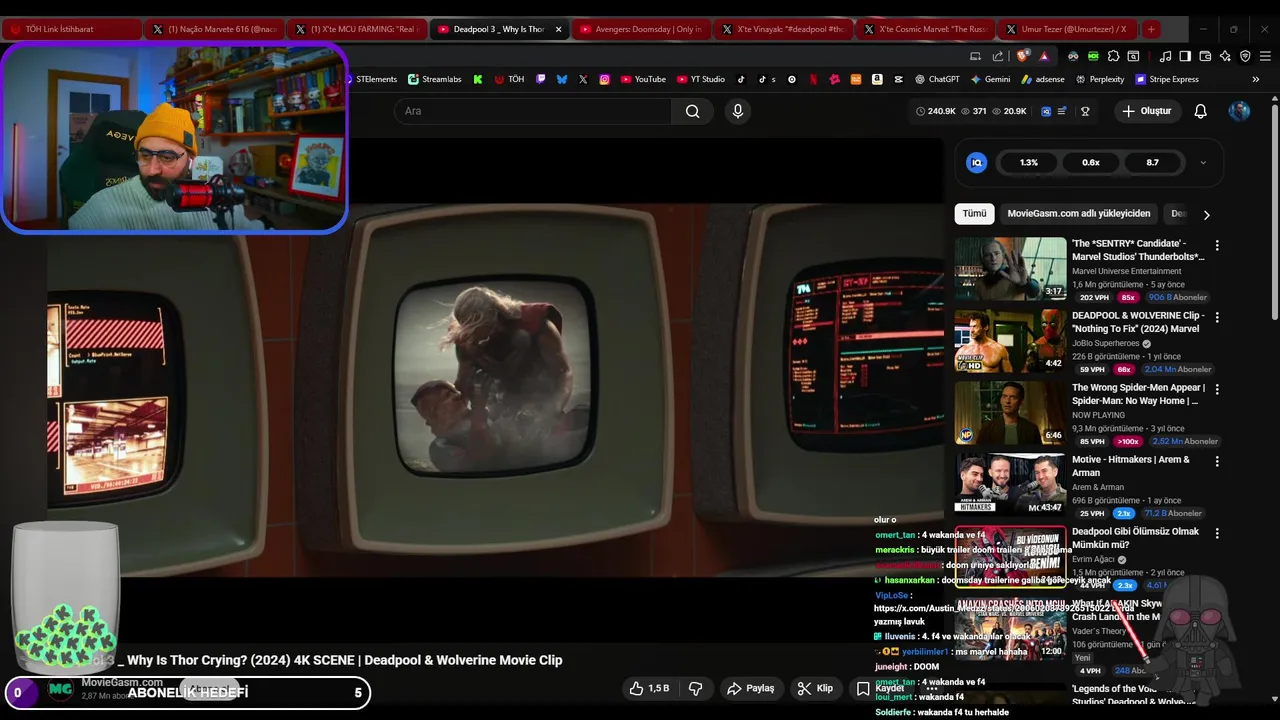Open the Brave Leo AI sparkle icon
The width and height of the screenshot is (1280, 720).
[1226, 56]
